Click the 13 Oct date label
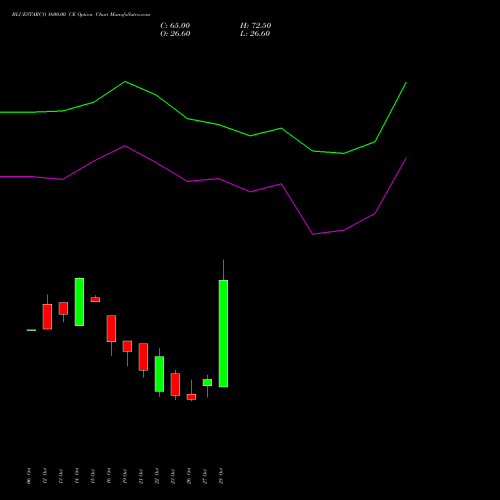Screen dimensions: 500x500 (61, 476)
